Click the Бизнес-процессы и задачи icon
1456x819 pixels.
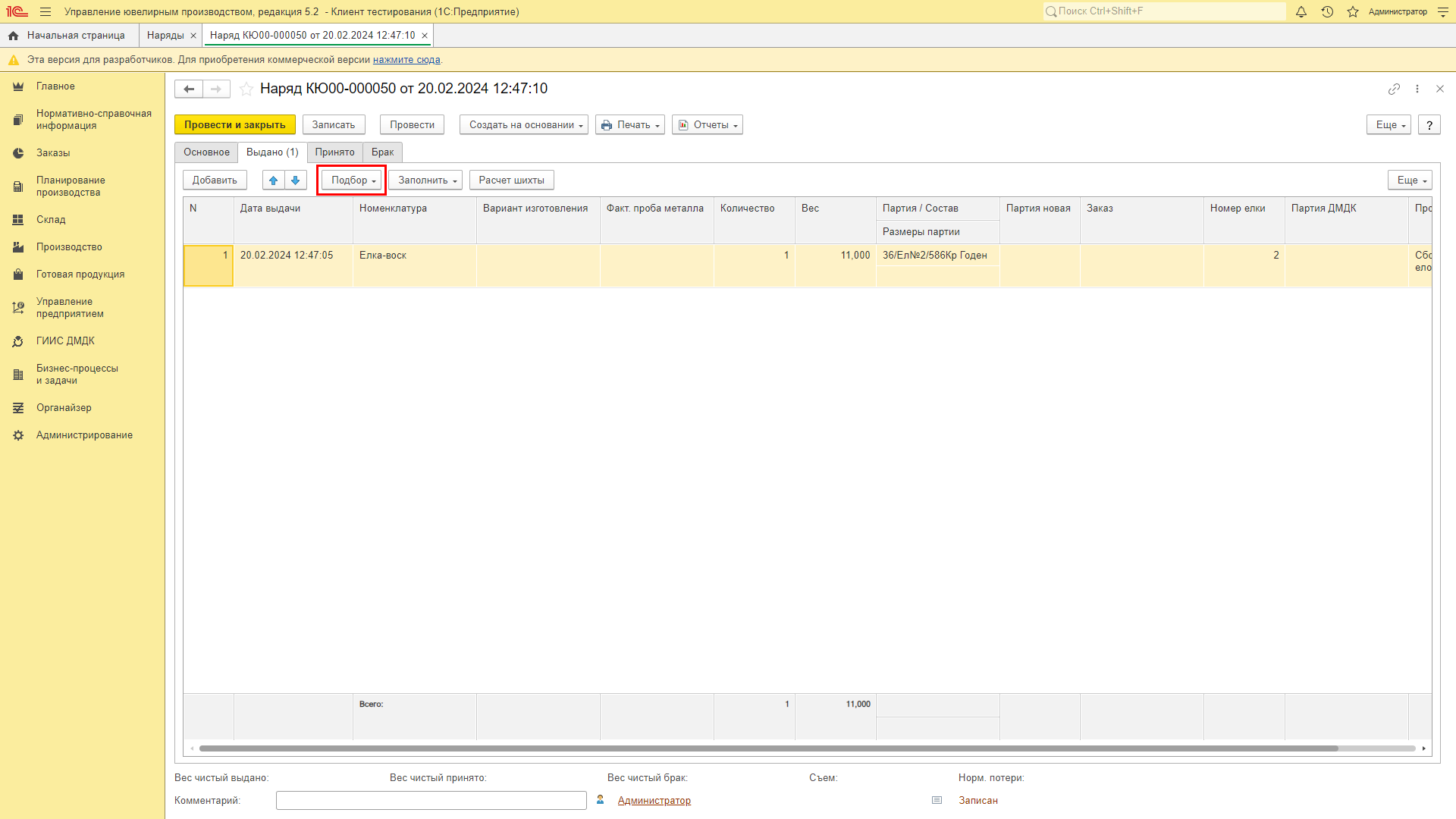[x=18, y=375]
